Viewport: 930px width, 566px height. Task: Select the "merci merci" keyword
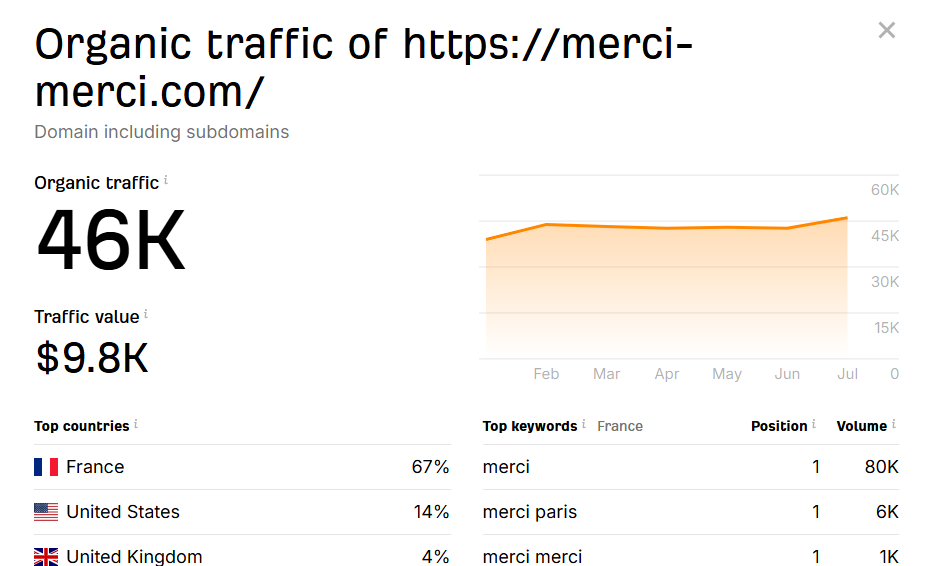coord(532,556)
